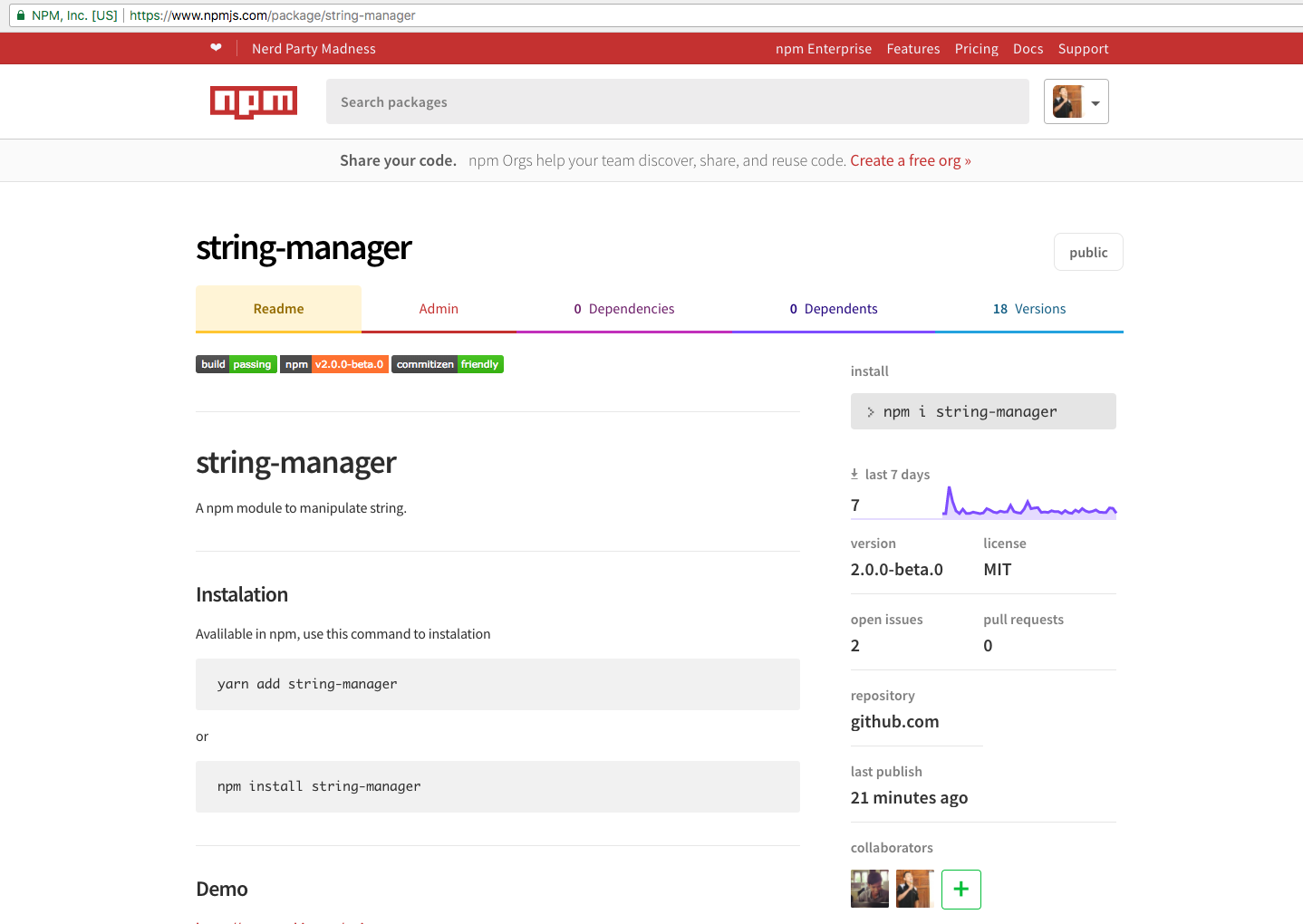This screenshot has height=924, width=1303.
Task: Click the npm install string-manager code block
Action: [497, 786]
